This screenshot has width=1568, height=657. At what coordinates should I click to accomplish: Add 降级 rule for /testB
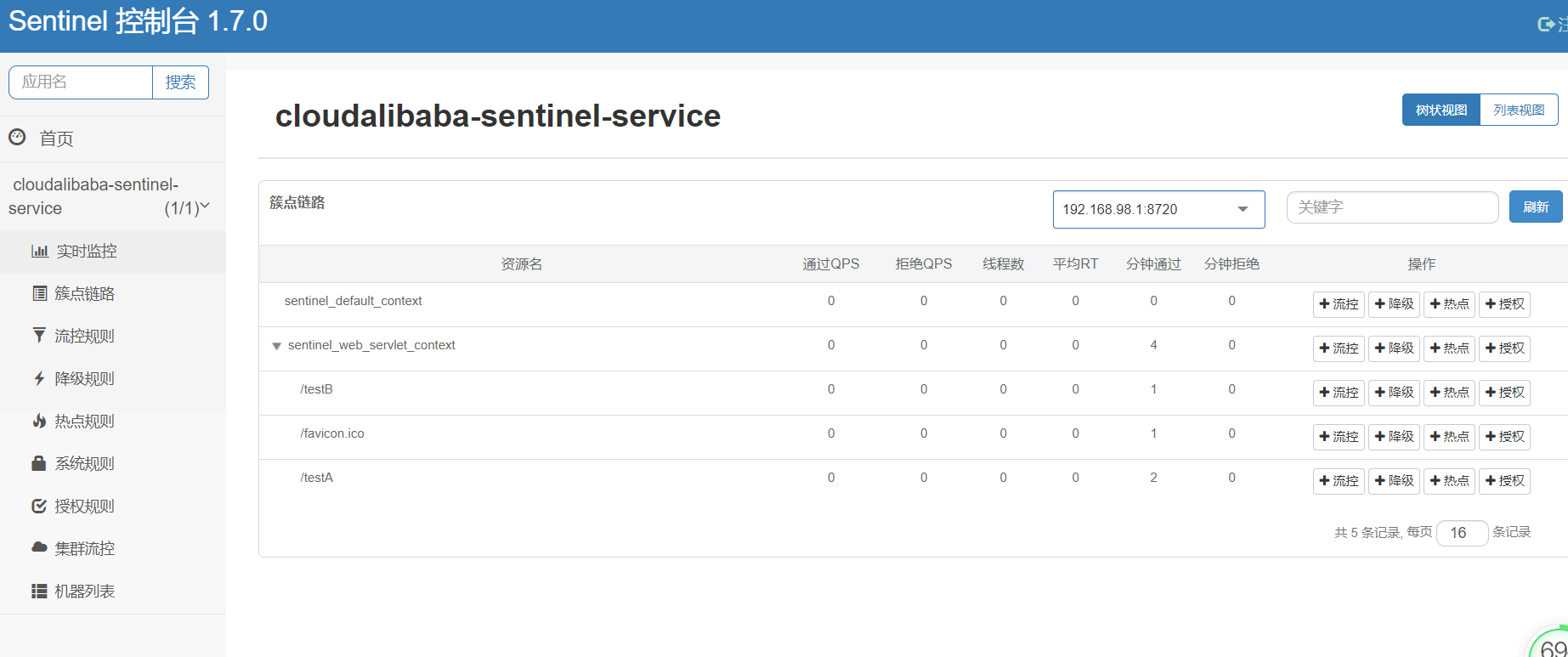[1394, 393]
